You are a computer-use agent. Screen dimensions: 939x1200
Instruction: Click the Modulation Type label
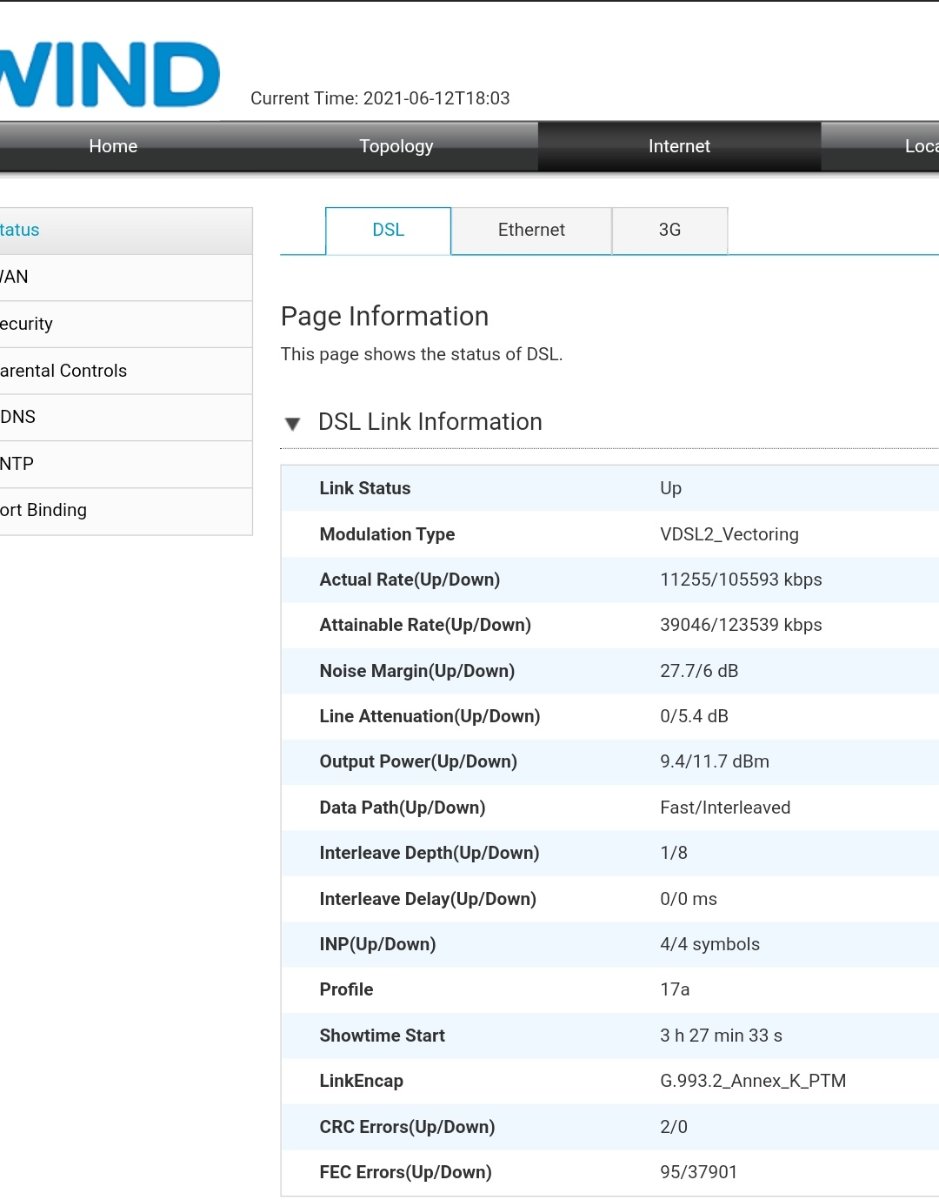[x=387, y=535]
